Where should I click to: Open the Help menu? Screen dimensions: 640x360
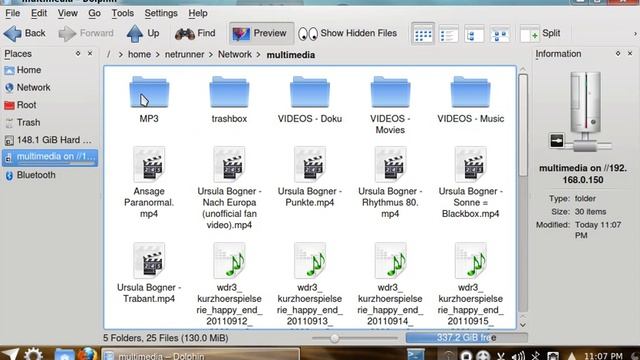198,13
